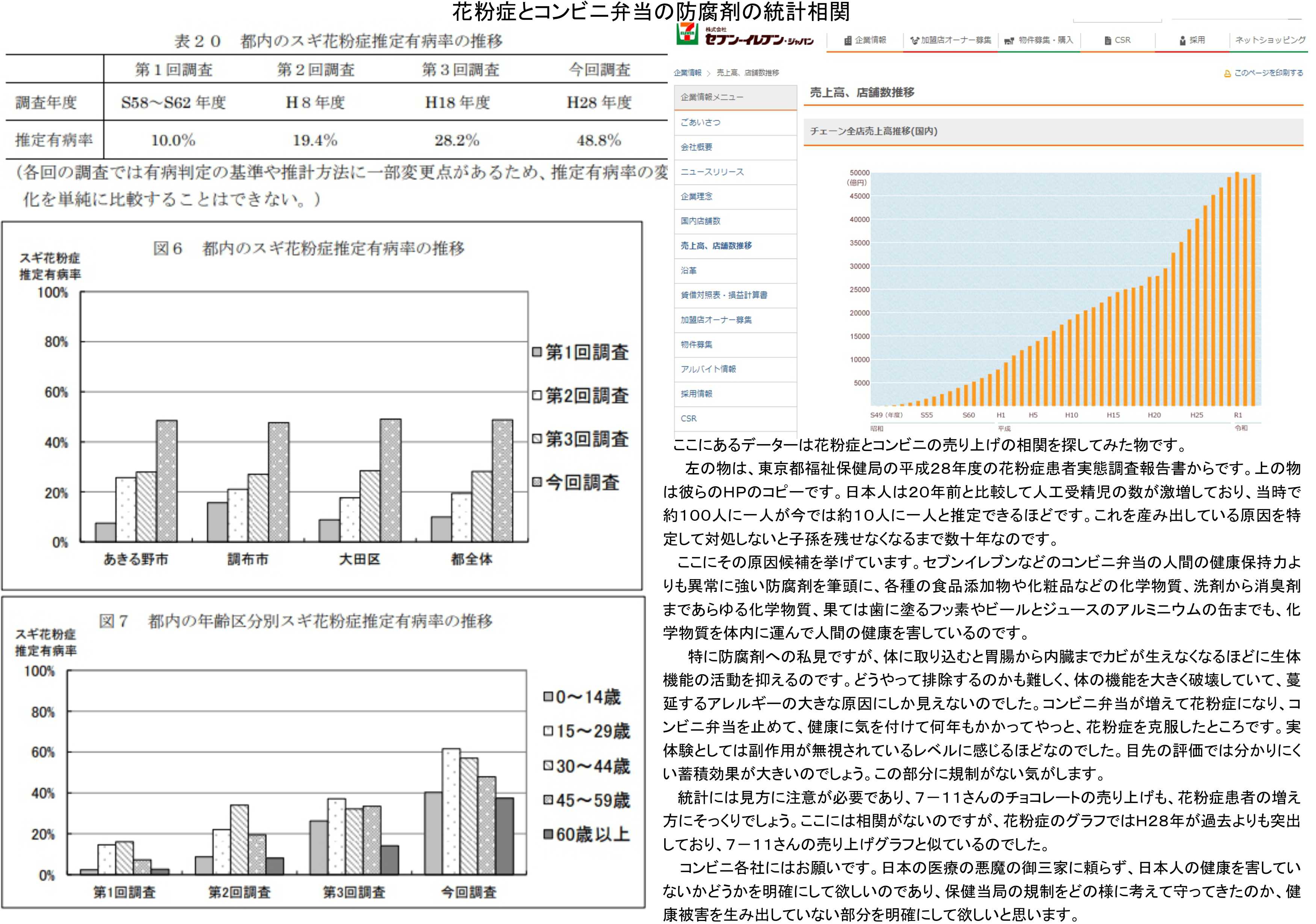Click the R1 label on the sales chart axis
Image resolution: width=1316 pixels, height=924 pixels.
click(x=1238, y=415)
